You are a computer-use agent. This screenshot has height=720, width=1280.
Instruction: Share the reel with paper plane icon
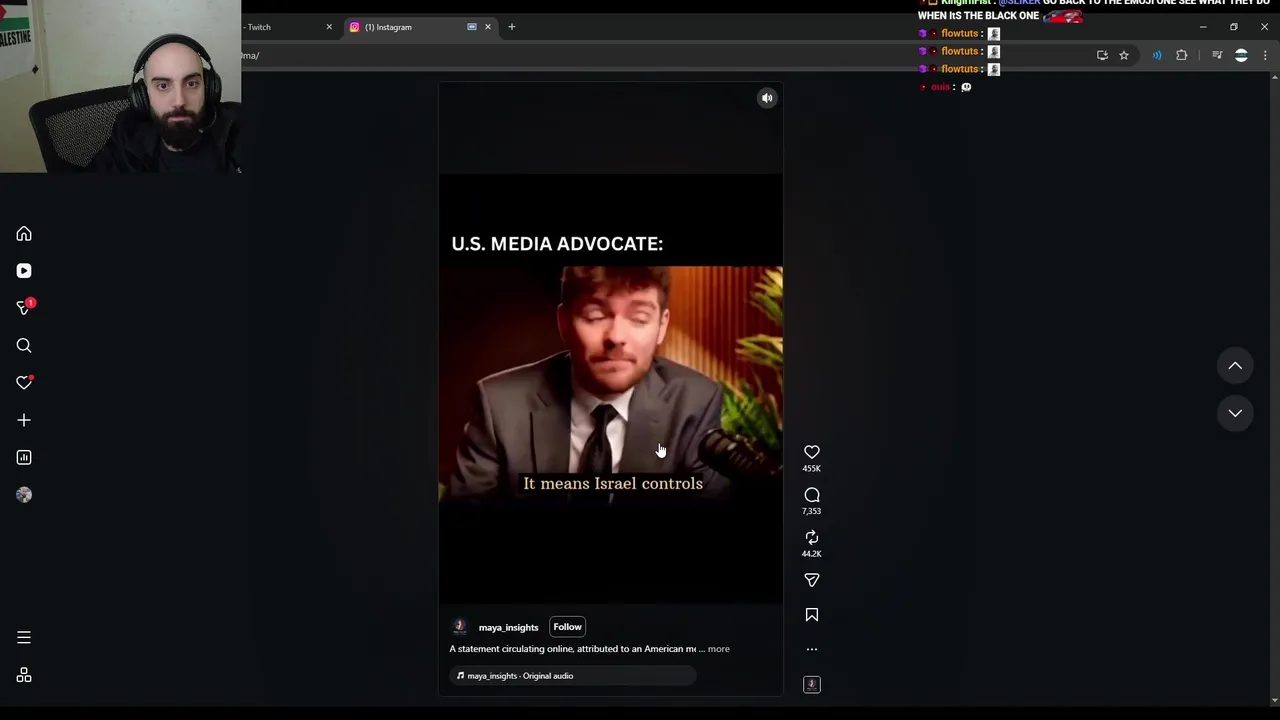(812, 580)
